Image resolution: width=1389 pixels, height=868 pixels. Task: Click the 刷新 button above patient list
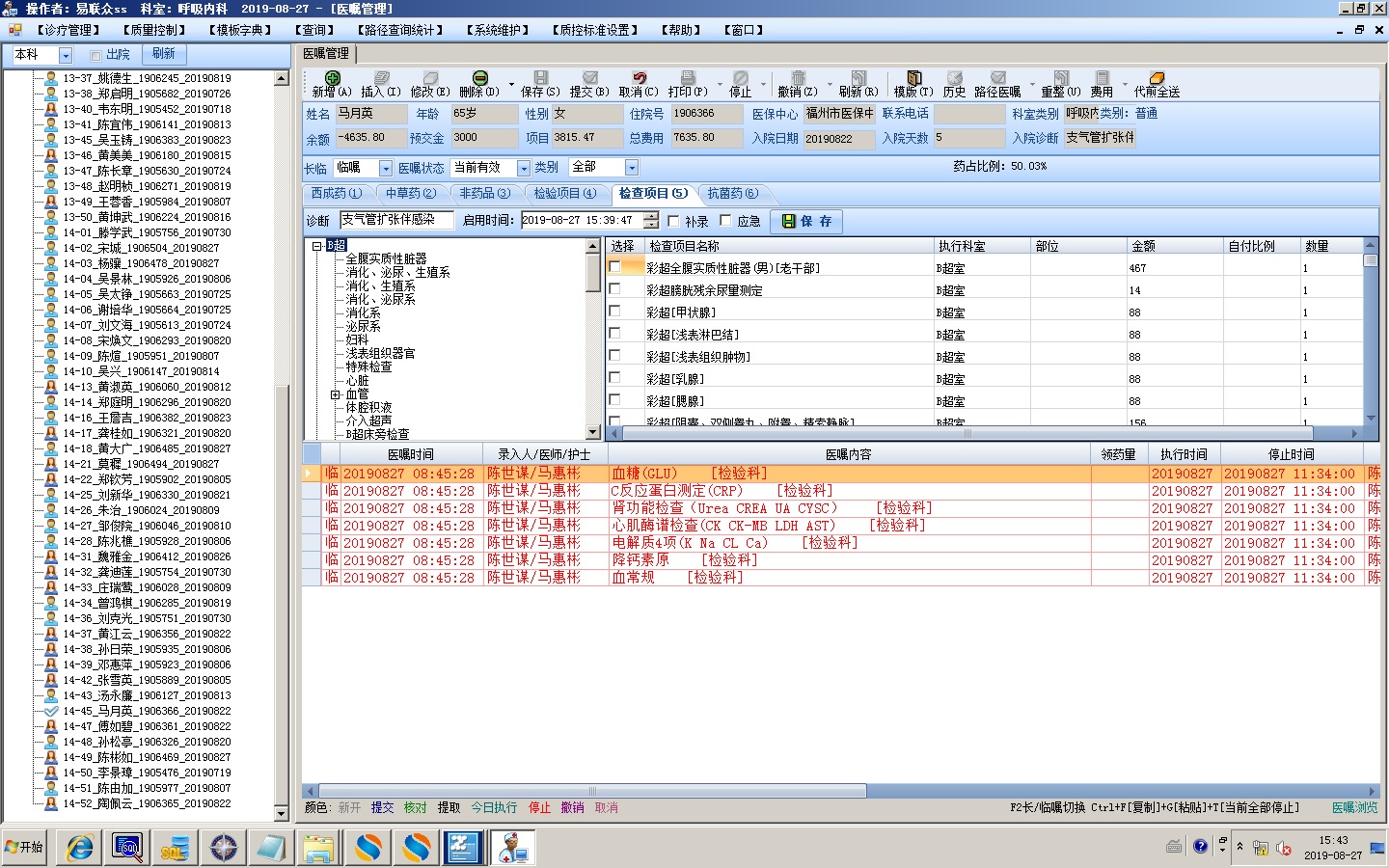pos(164,55)
